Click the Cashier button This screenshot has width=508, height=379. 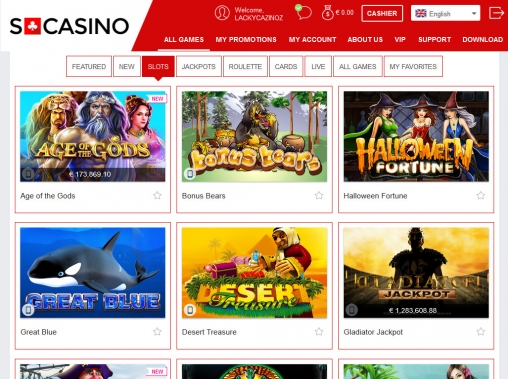click(x=382, y=14)
